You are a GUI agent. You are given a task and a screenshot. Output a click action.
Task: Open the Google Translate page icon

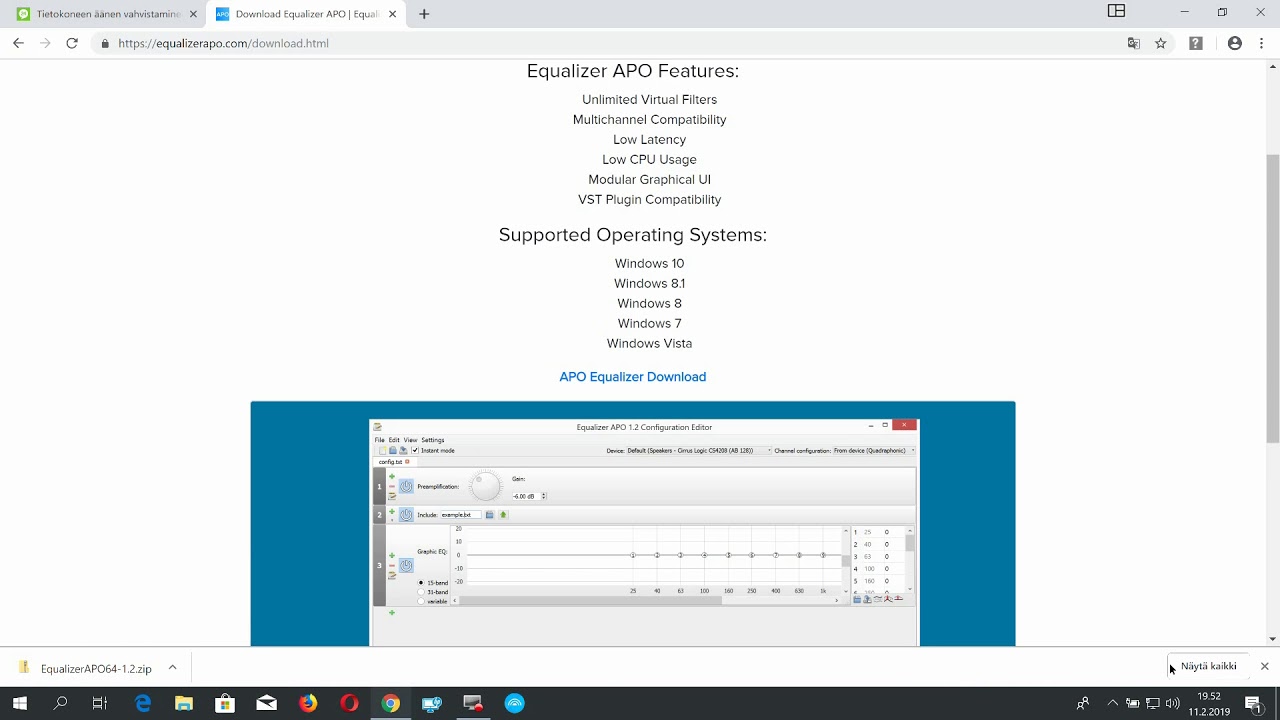(1134, 43)
